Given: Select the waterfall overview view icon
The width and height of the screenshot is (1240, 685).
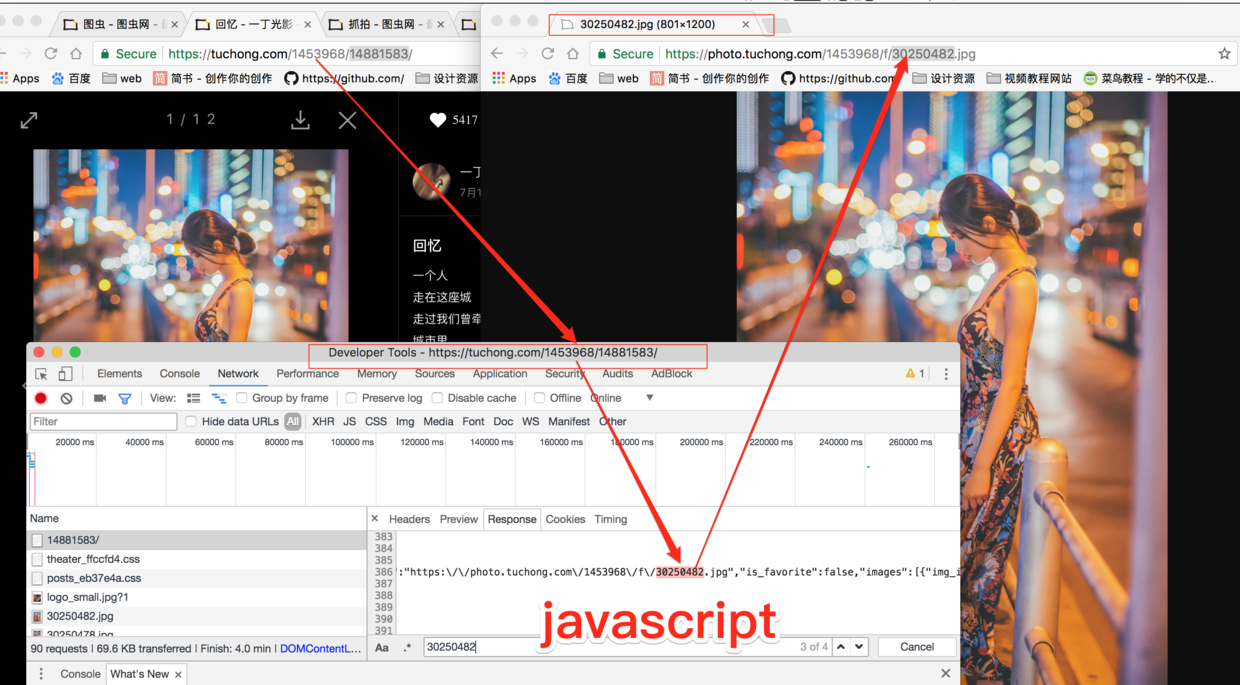Looking at the screenshot, I should tap(219, 398).
